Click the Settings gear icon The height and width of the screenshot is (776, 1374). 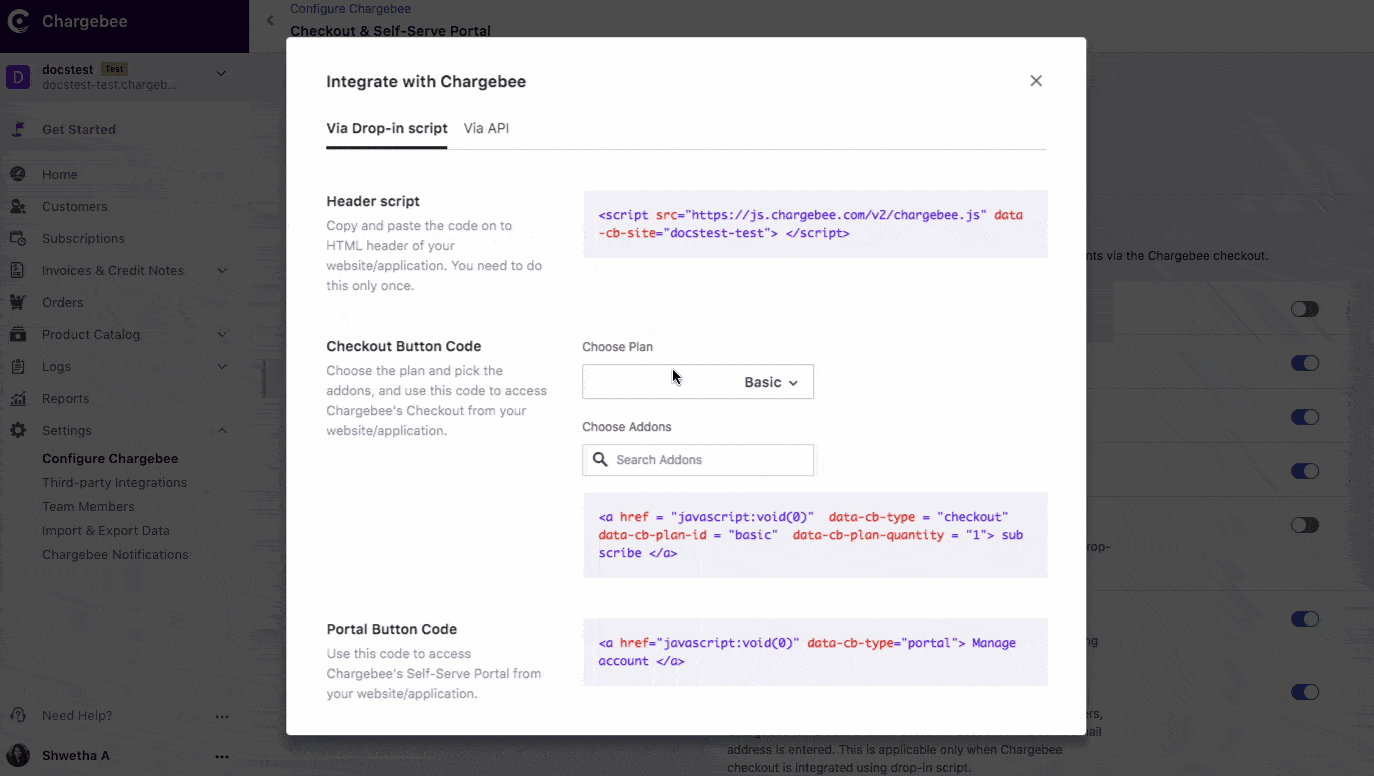click(18, 430)
